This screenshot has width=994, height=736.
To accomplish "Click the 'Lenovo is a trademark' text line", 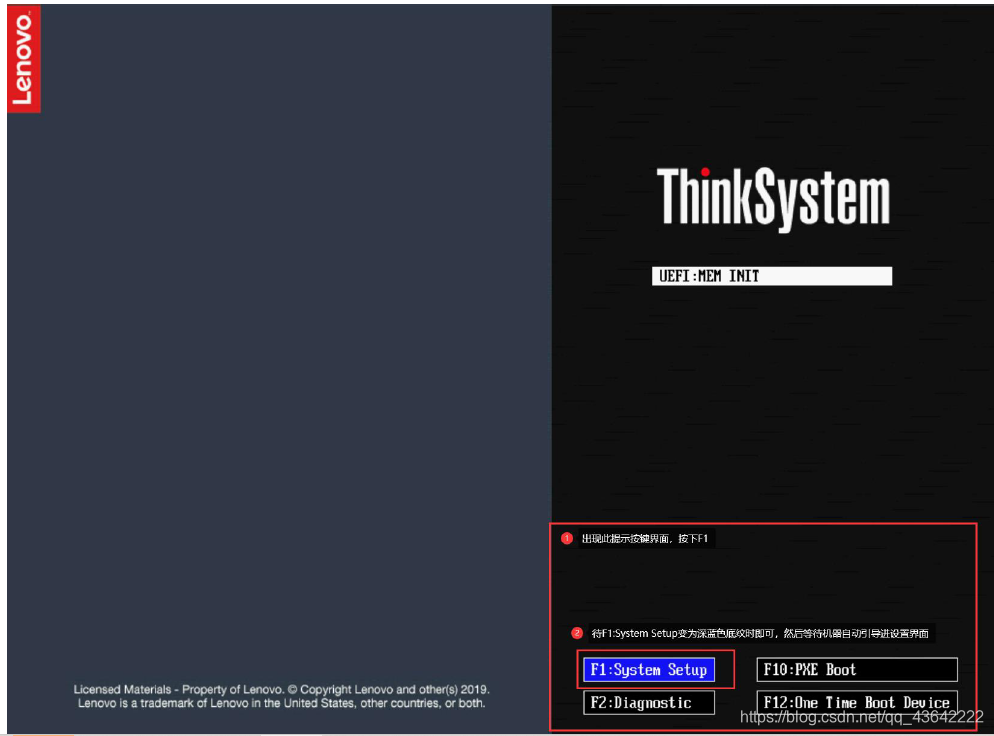I will 281,703.
